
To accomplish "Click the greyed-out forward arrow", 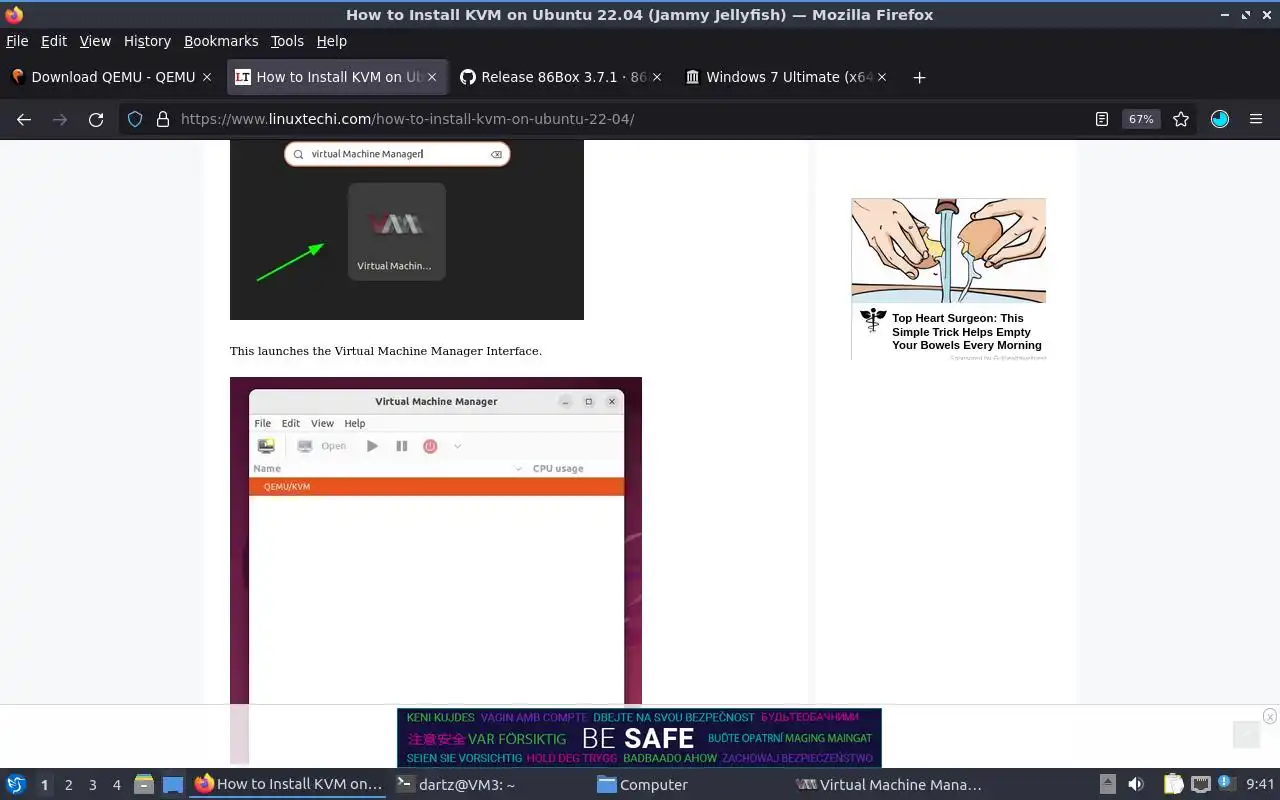I will click(60, 119).
